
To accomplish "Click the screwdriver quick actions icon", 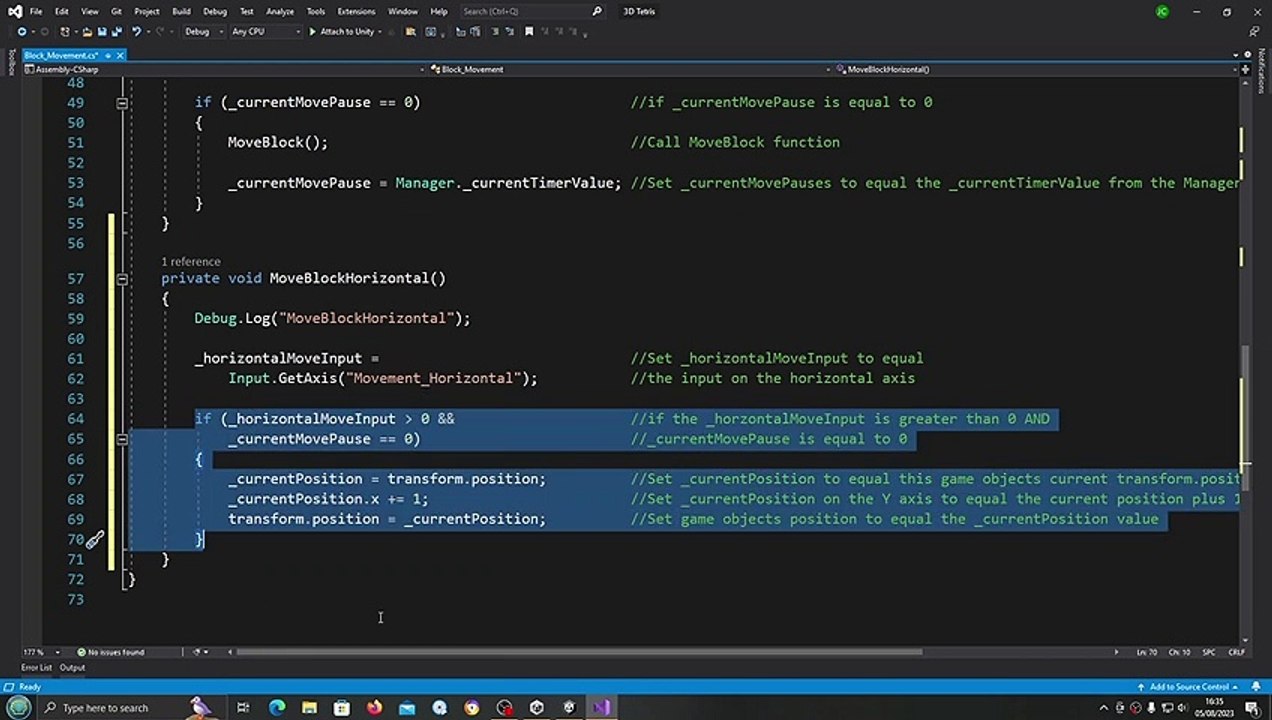I will (x=94, y=540).
